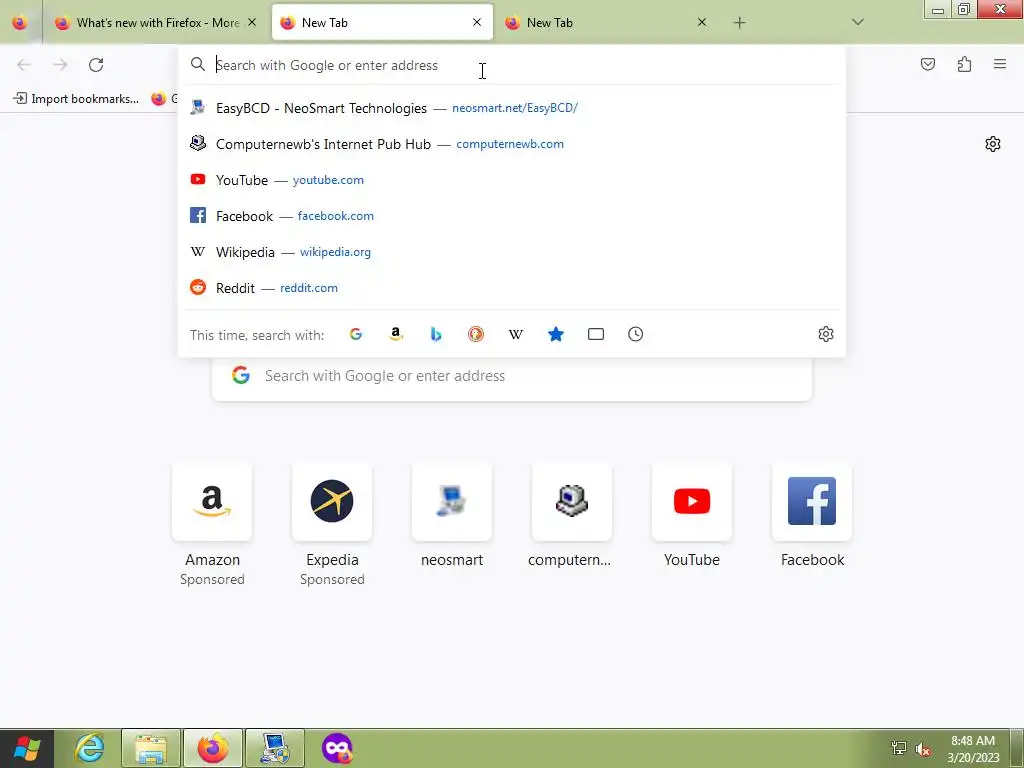This screenshot has height=768, width=1024.
Task: Open EasyBCD - NeoSmart Technologies suggestion
Action: [x=511, y=108]
